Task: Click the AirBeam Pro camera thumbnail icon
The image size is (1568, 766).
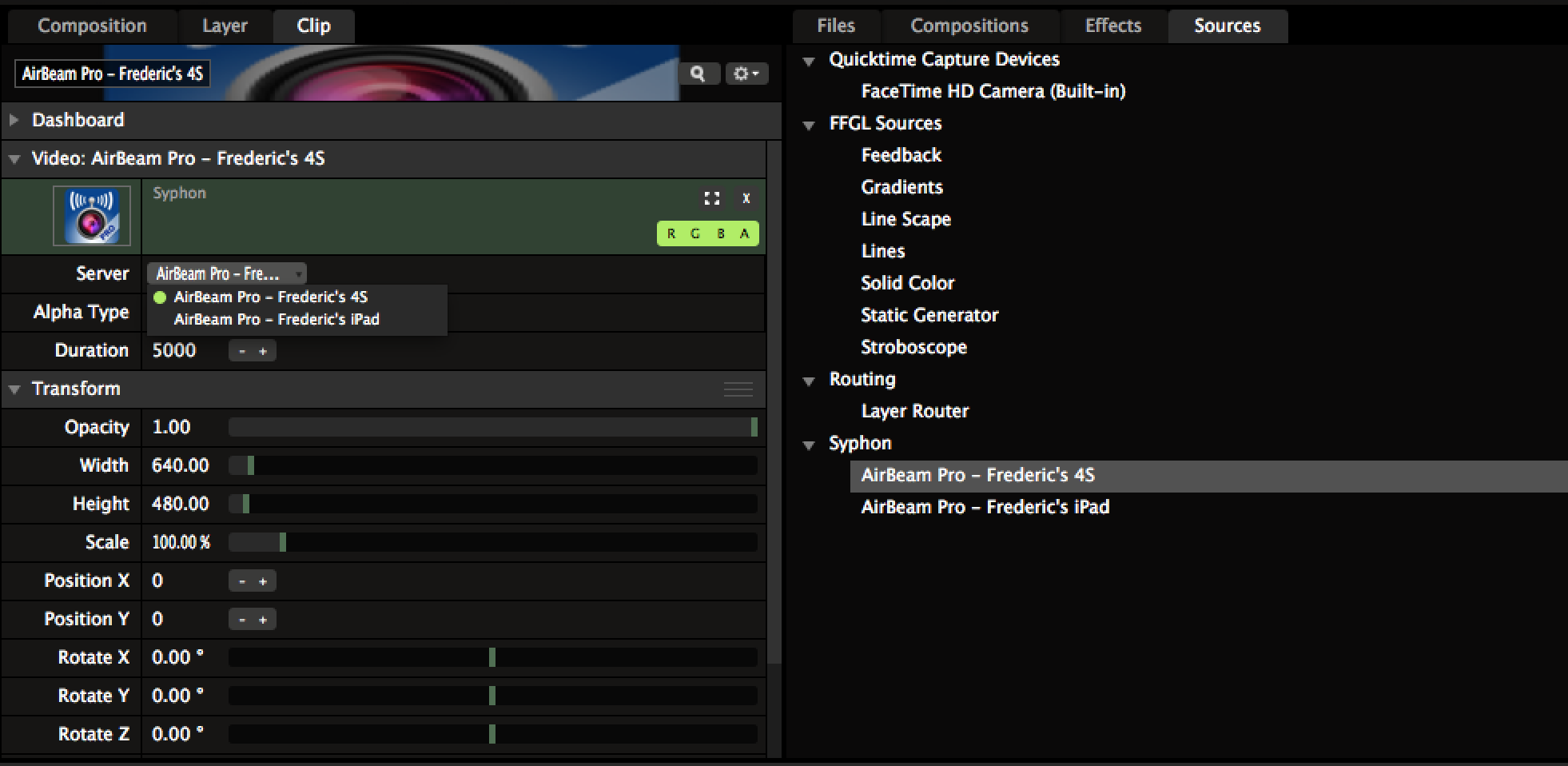Action: (x=92, y=216)
